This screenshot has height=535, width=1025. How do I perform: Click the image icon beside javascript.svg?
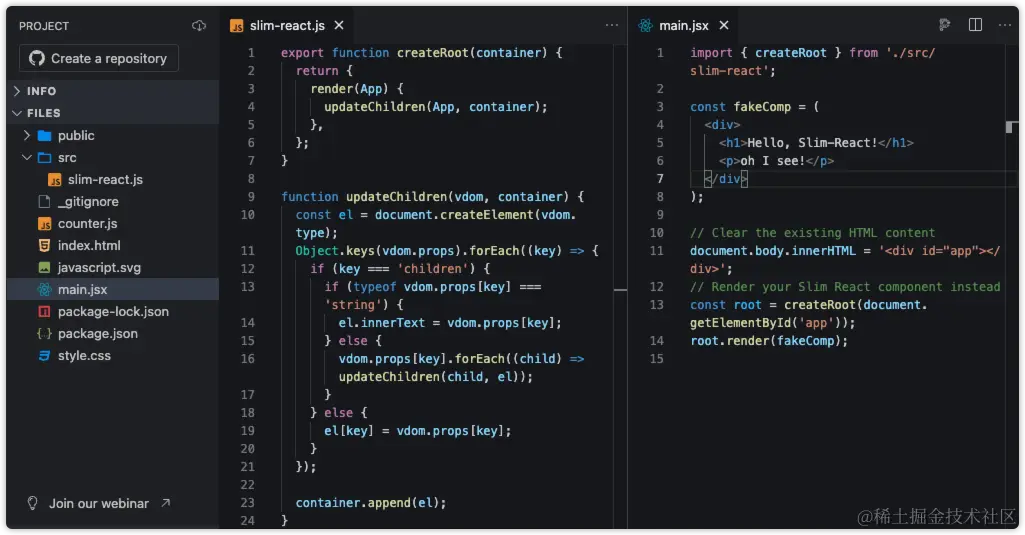44,268
